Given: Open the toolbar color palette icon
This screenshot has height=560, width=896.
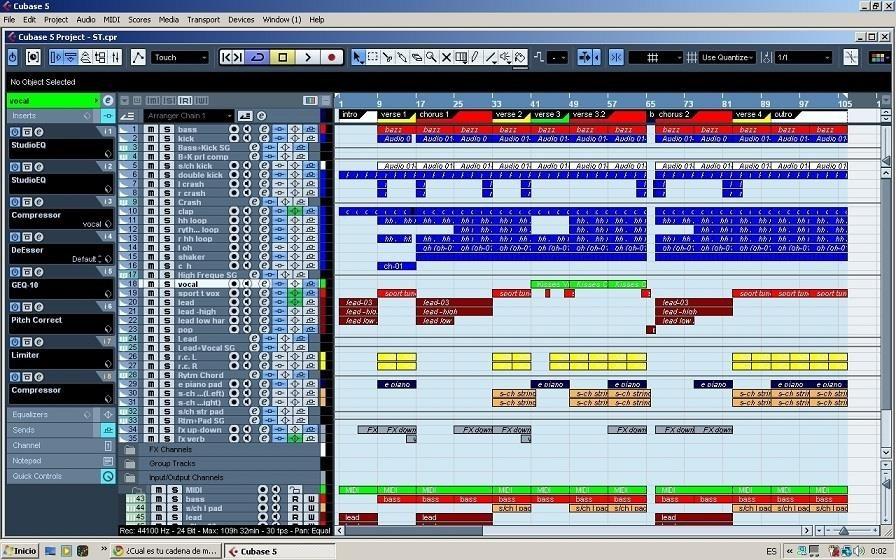Looking at the screenshot, I should [879, 57].
